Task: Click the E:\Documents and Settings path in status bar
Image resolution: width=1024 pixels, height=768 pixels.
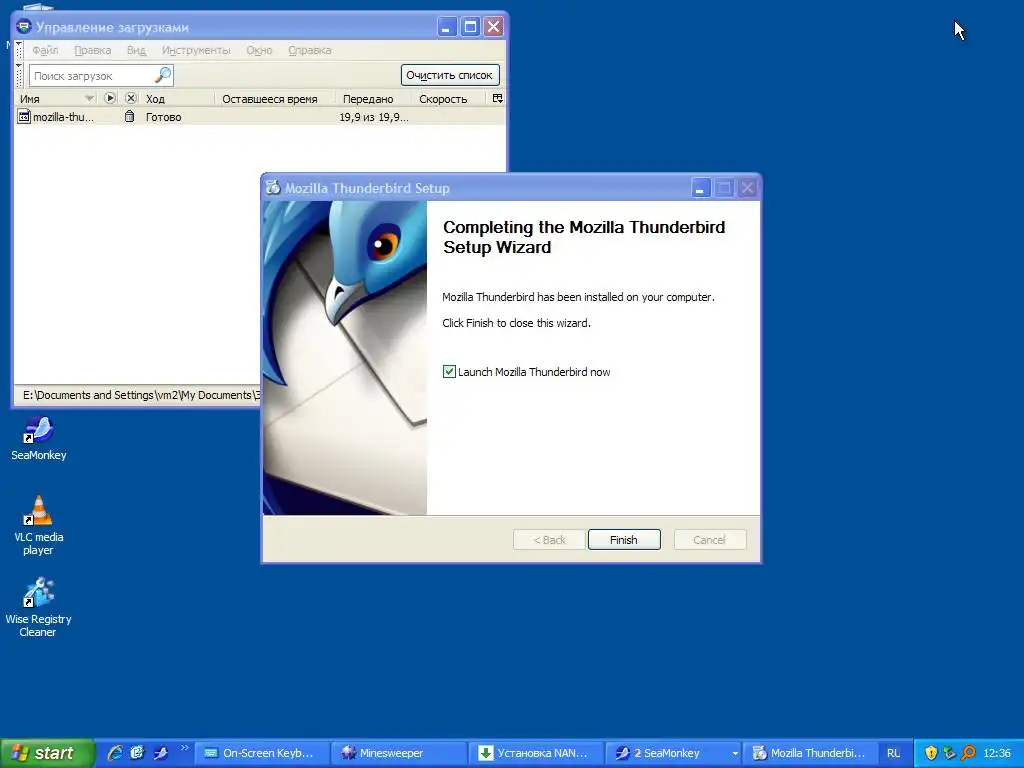Action: (x=141, y=395)
